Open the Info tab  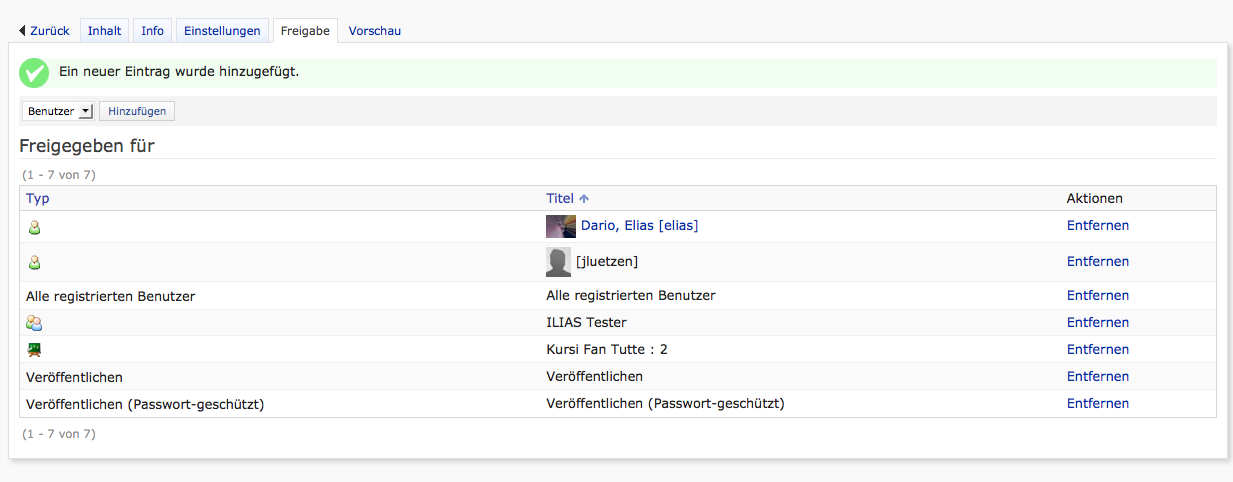pos(152,31)
